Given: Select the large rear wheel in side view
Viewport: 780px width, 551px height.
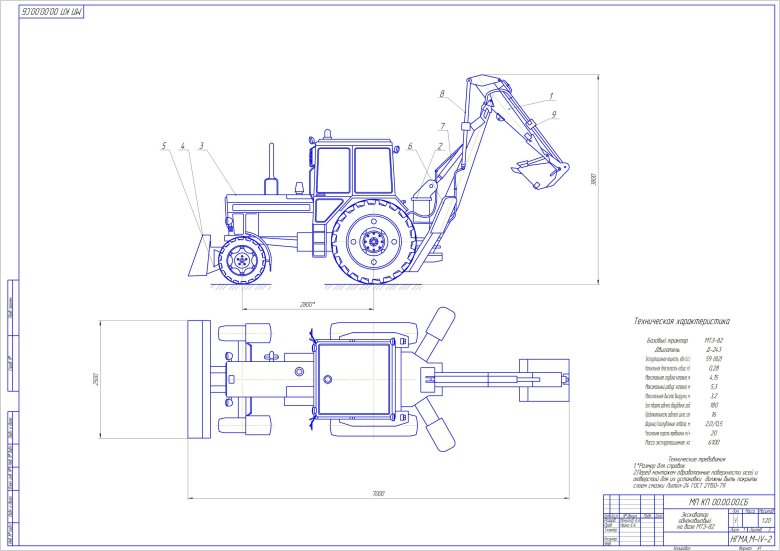Looking at the screenshot, I should tap(372, 240).
